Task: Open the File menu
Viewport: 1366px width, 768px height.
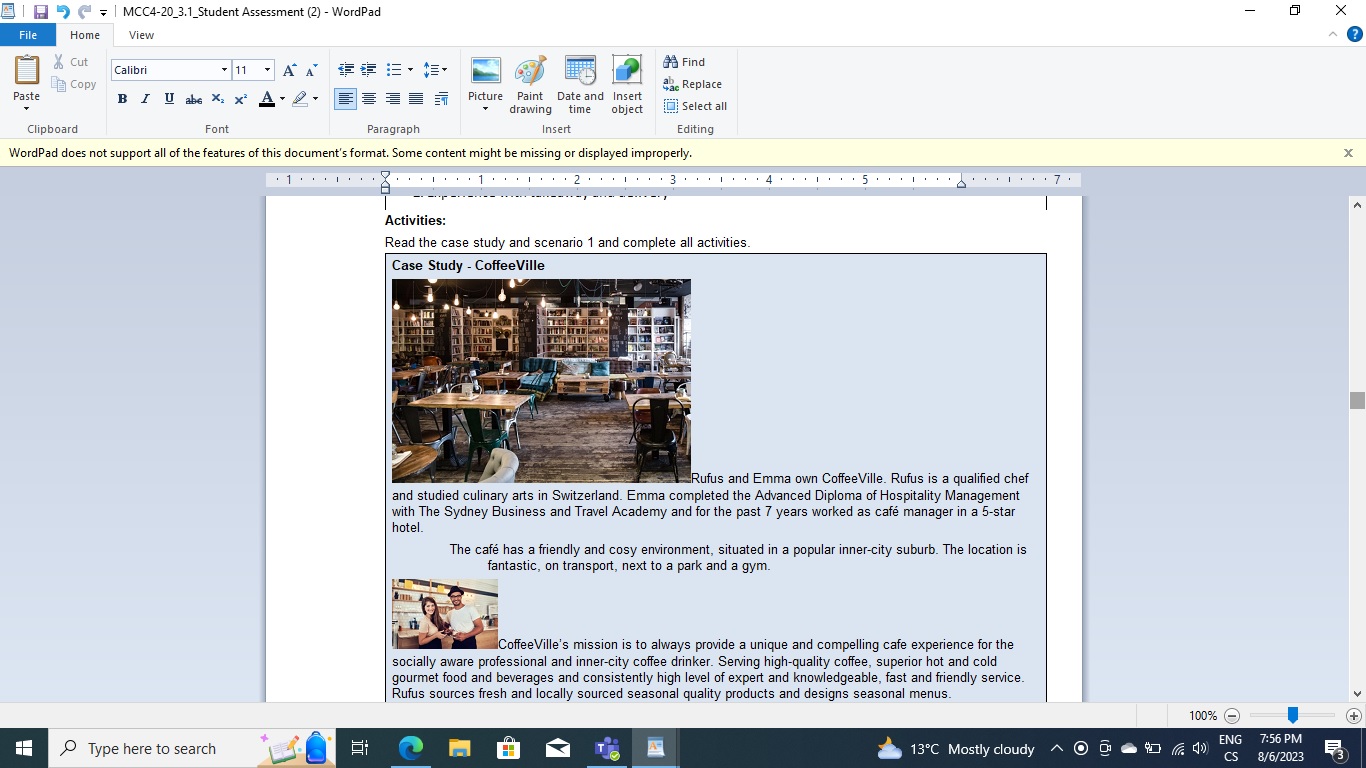Action: click(28, 34)
